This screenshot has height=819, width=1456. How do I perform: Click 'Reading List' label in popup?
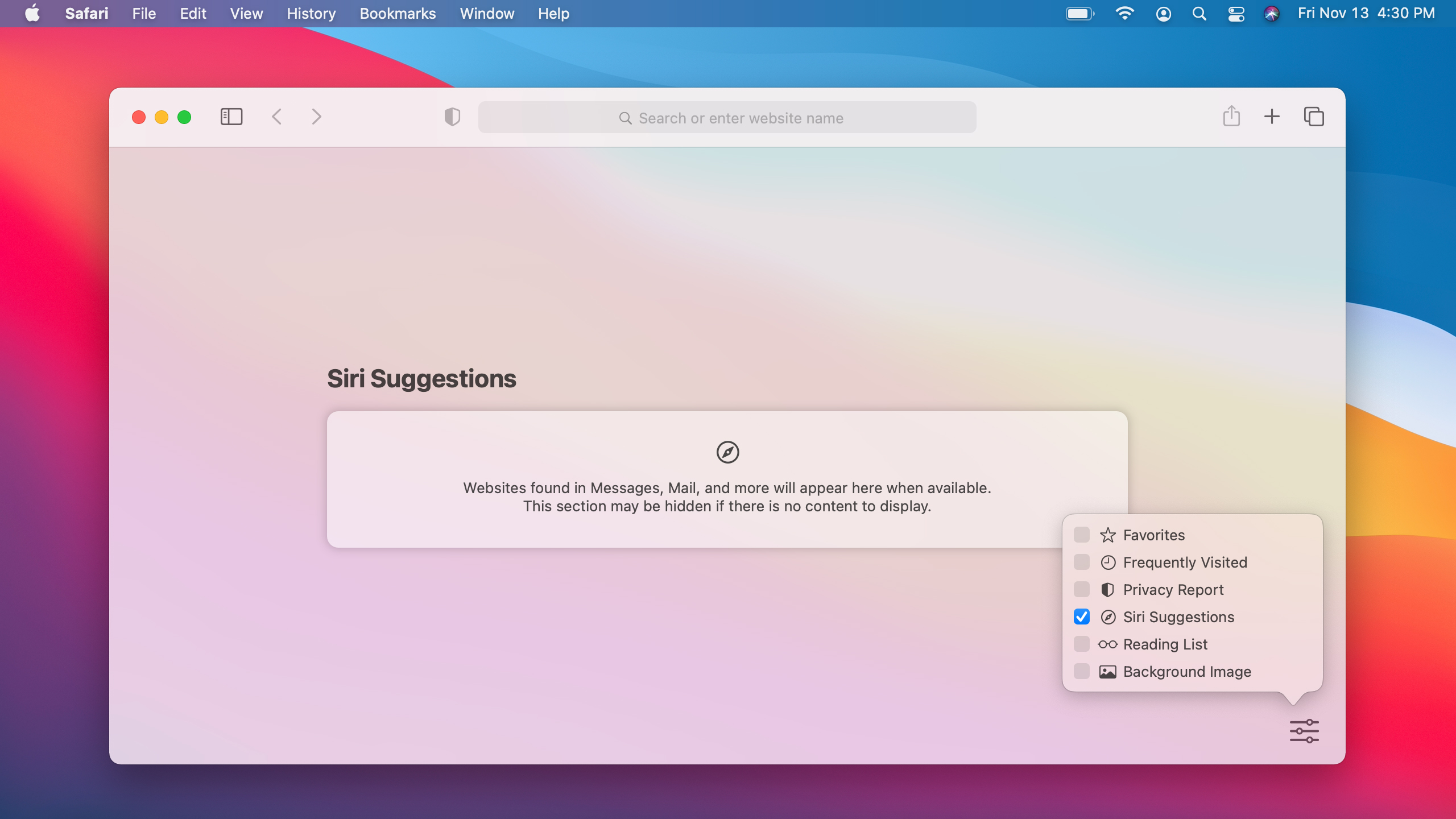point(1165,644)
